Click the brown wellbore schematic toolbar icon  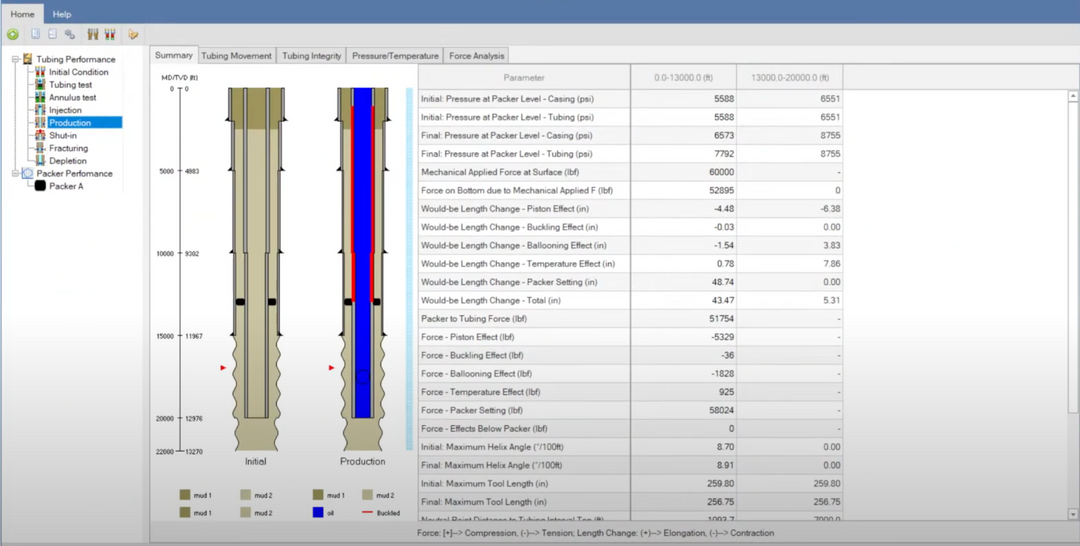pos(93,34)
